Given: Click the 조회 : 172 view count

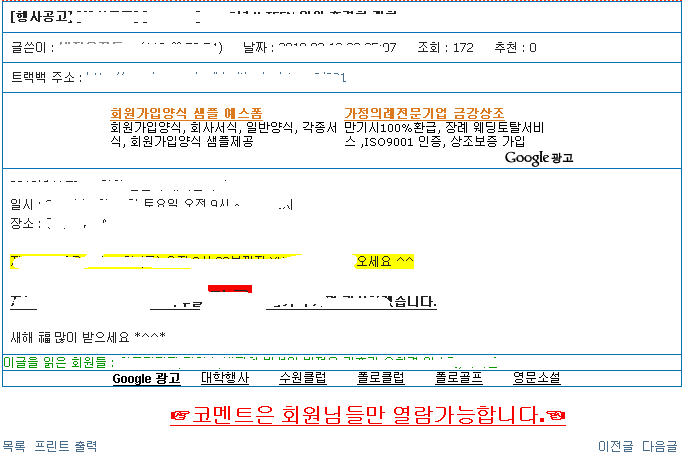Looking at the screenshot, I should 445,48.
